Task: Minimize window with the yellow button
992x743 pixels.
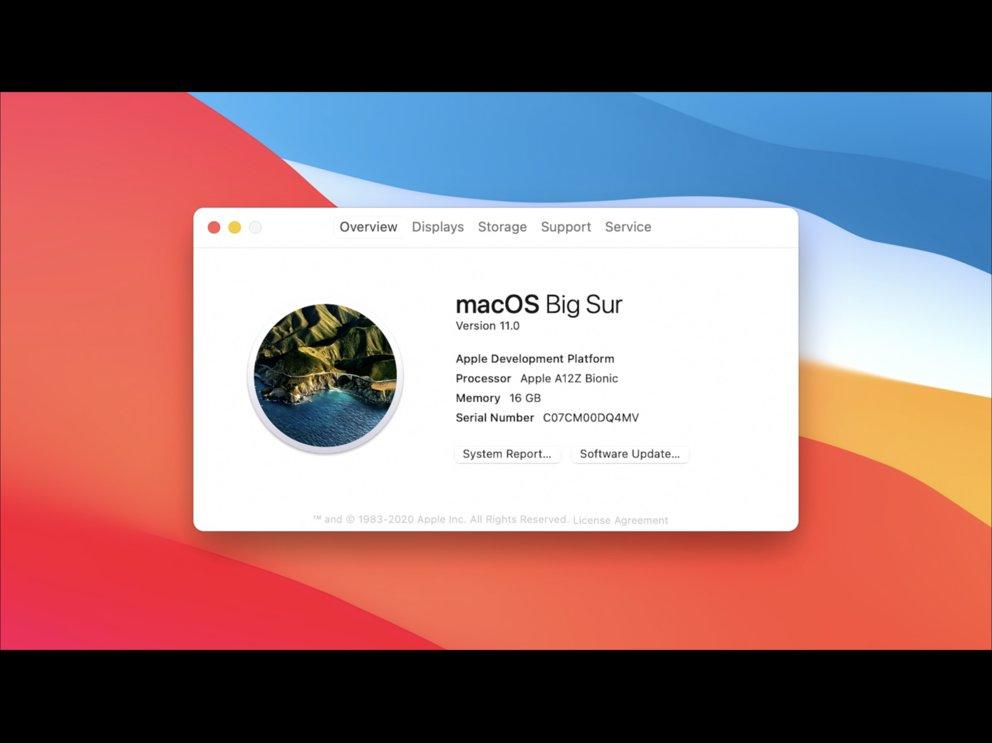Action: [x=234, y=227]
